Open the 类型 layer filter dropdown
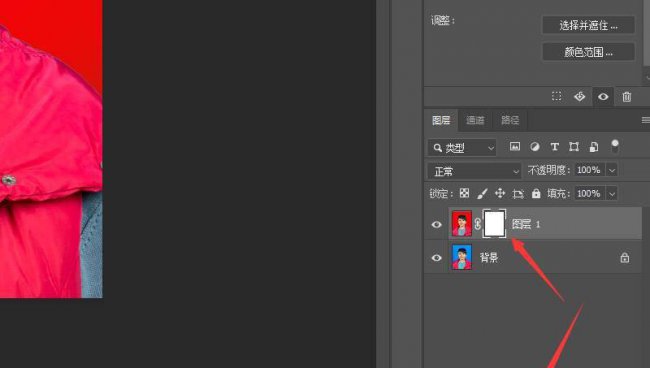 coord(462,148)
